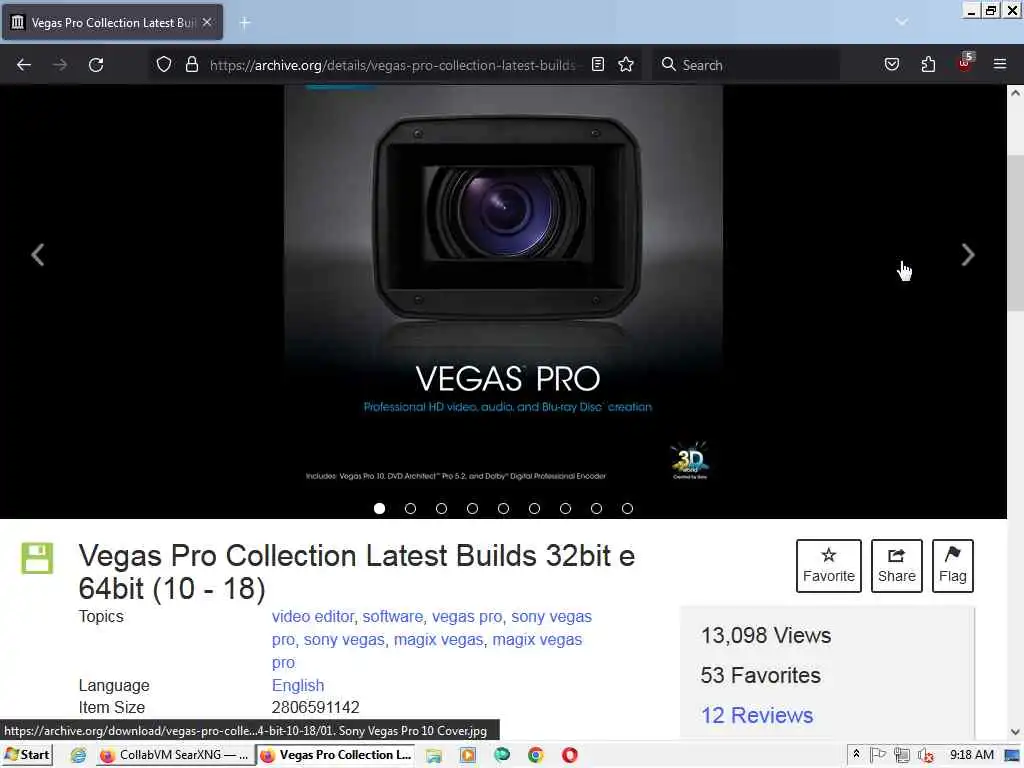Show next carousel image
Screen dimensions: 1024x768
tap(968, 255)
